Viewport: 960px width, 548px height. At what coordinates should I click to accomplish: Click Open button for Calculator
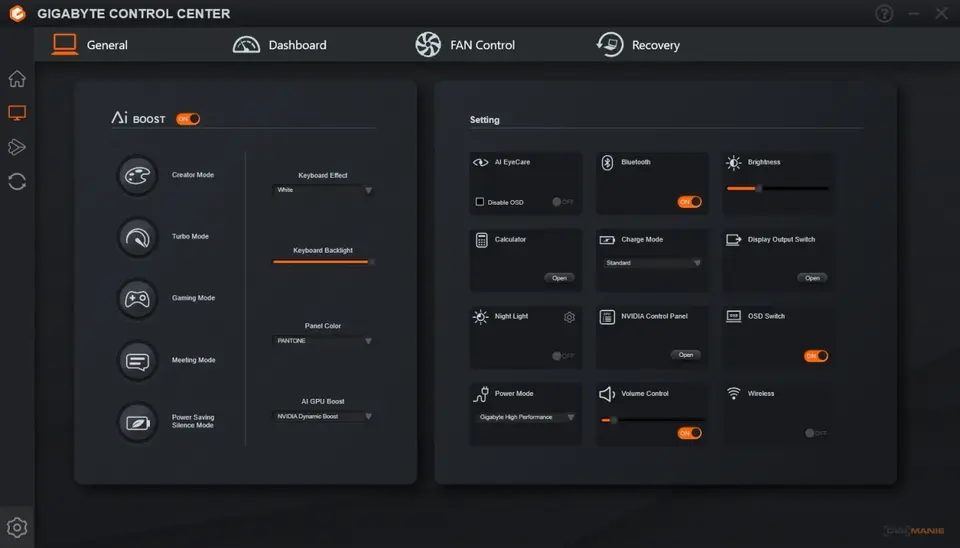[x=559, y=278]
